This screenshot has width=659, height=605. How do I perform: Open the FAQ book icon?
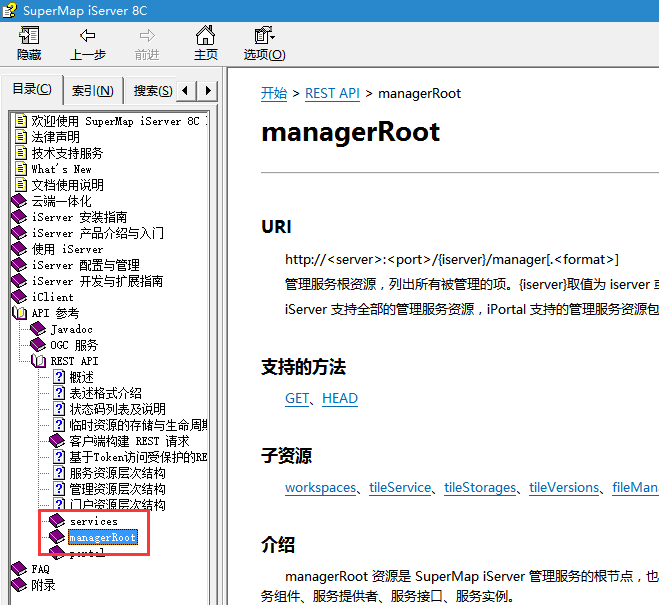click(19, 569)
